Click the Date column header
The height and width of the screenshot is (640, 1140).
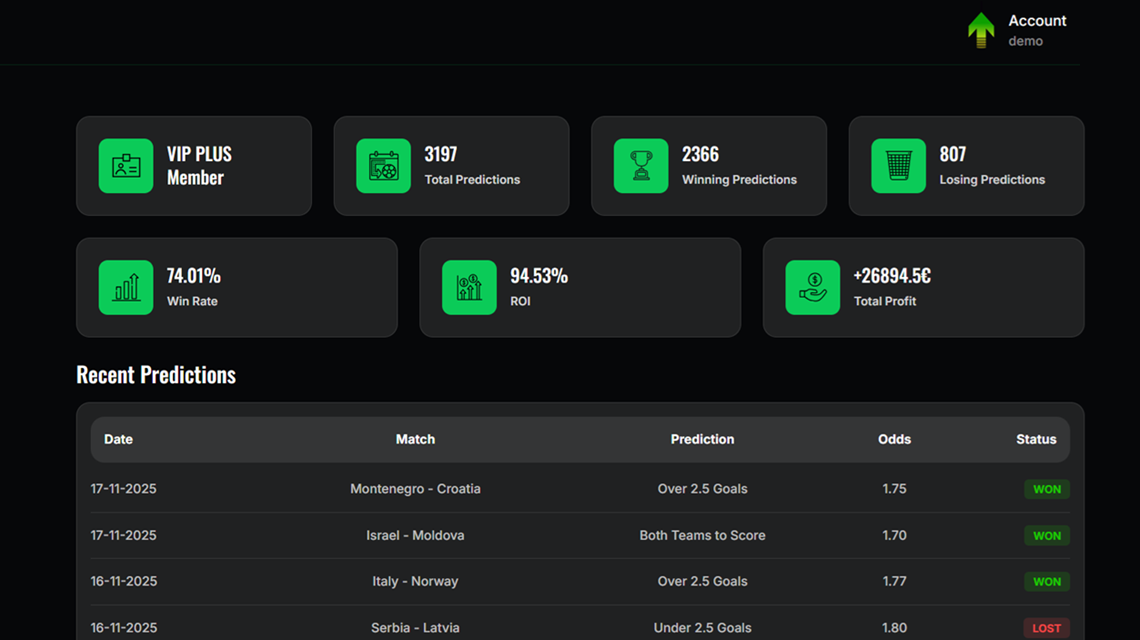coord(118,439)
